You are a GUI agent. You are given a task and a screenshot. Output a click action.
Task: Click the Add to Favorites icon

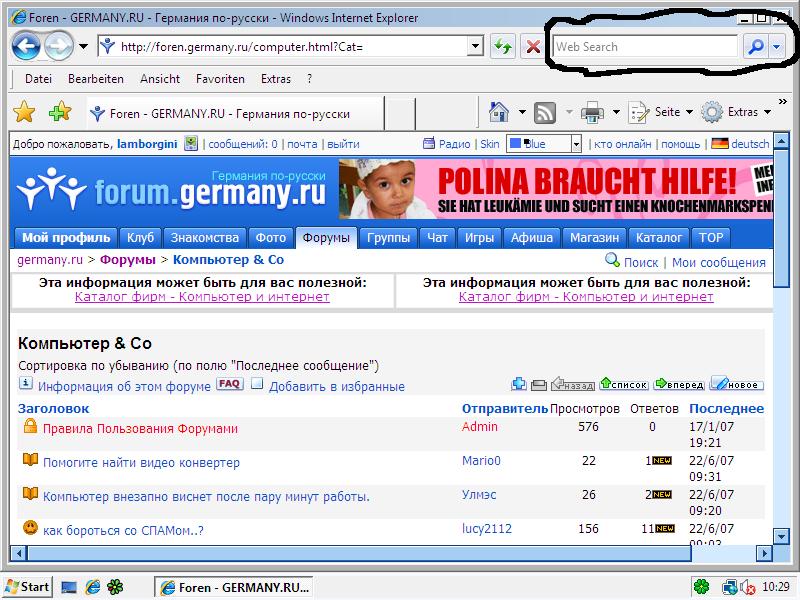[59, 112]
